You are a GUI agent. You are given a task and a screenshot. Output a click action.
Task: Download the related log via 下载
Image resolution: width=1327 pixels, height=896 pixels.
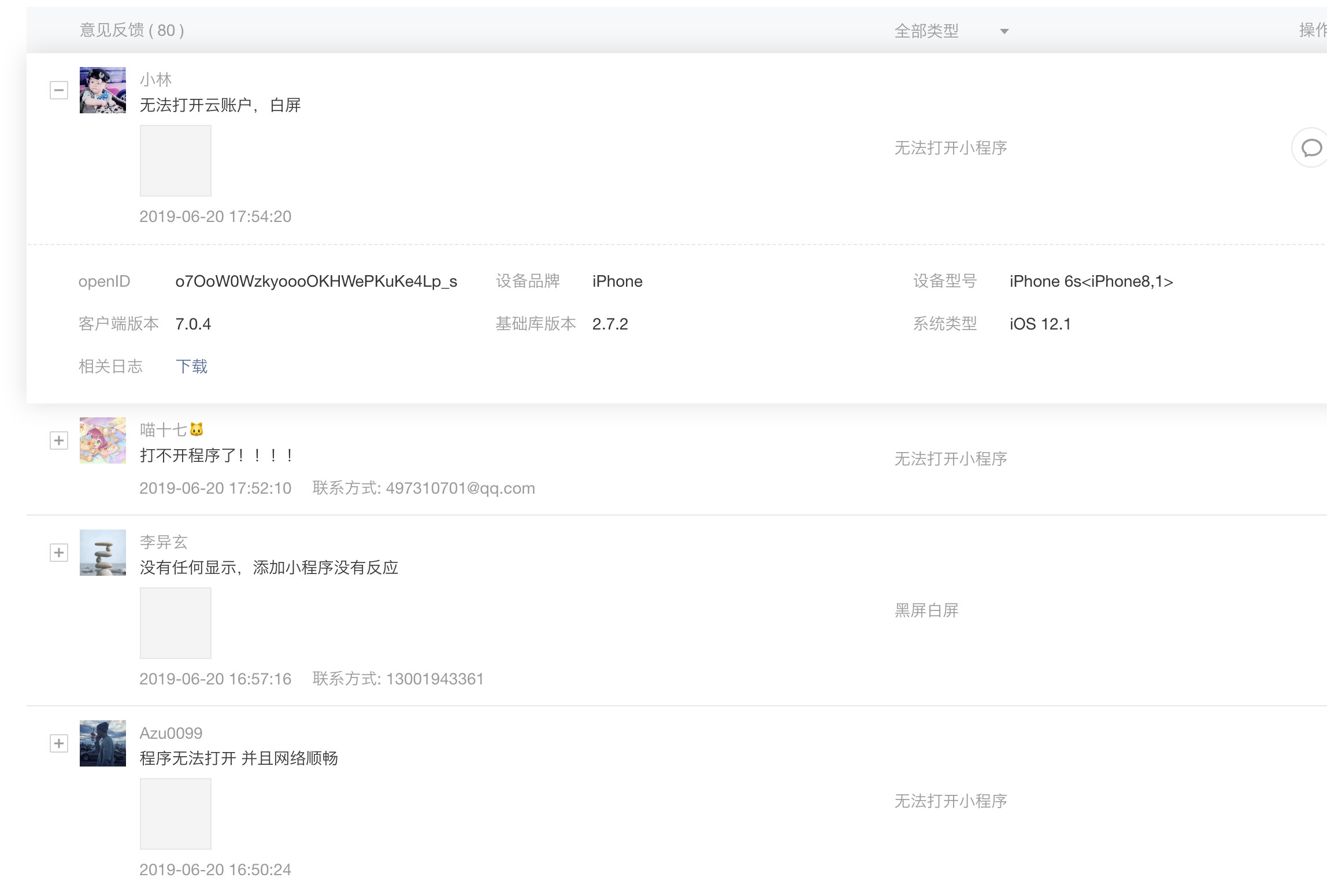tap(192, 366)
